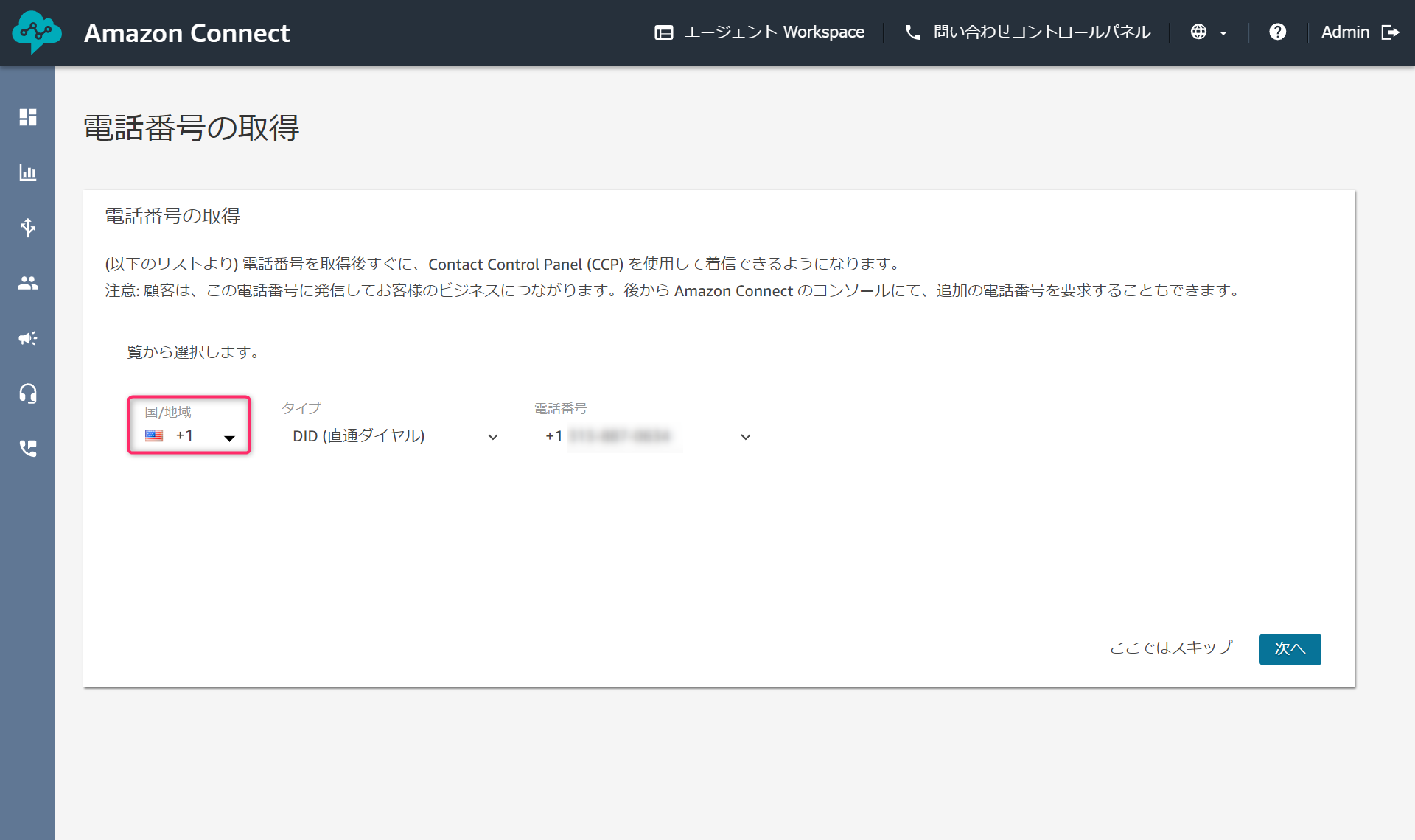Open the help question mark icon
The height and width of the screenshot is (840, 1415).
coord(1277,32)
